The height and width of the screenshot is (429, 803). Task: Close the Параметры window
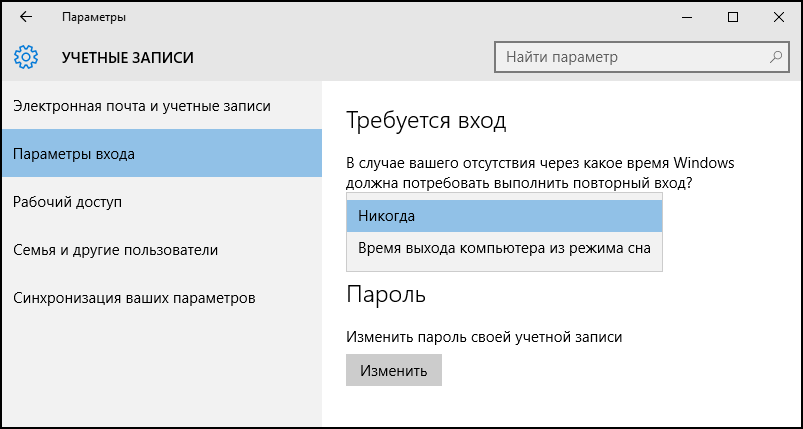pos(779,17)
